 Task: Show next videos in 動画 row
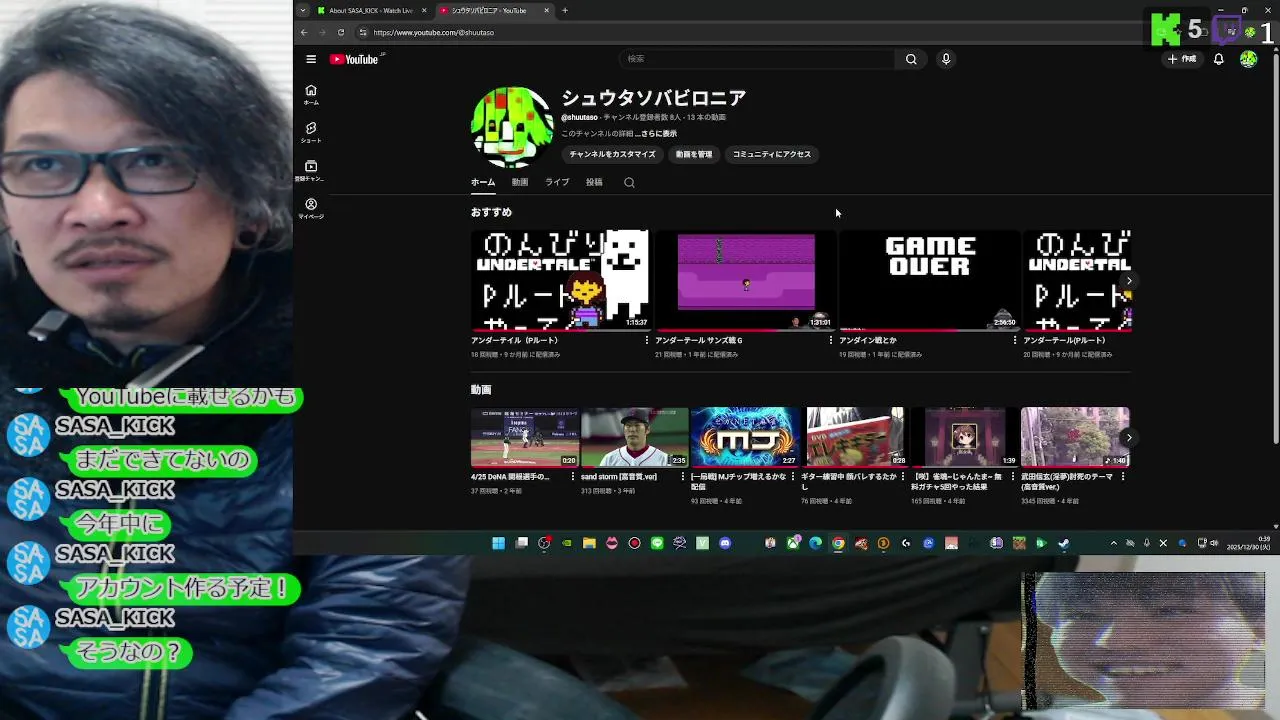point(1128,437)
